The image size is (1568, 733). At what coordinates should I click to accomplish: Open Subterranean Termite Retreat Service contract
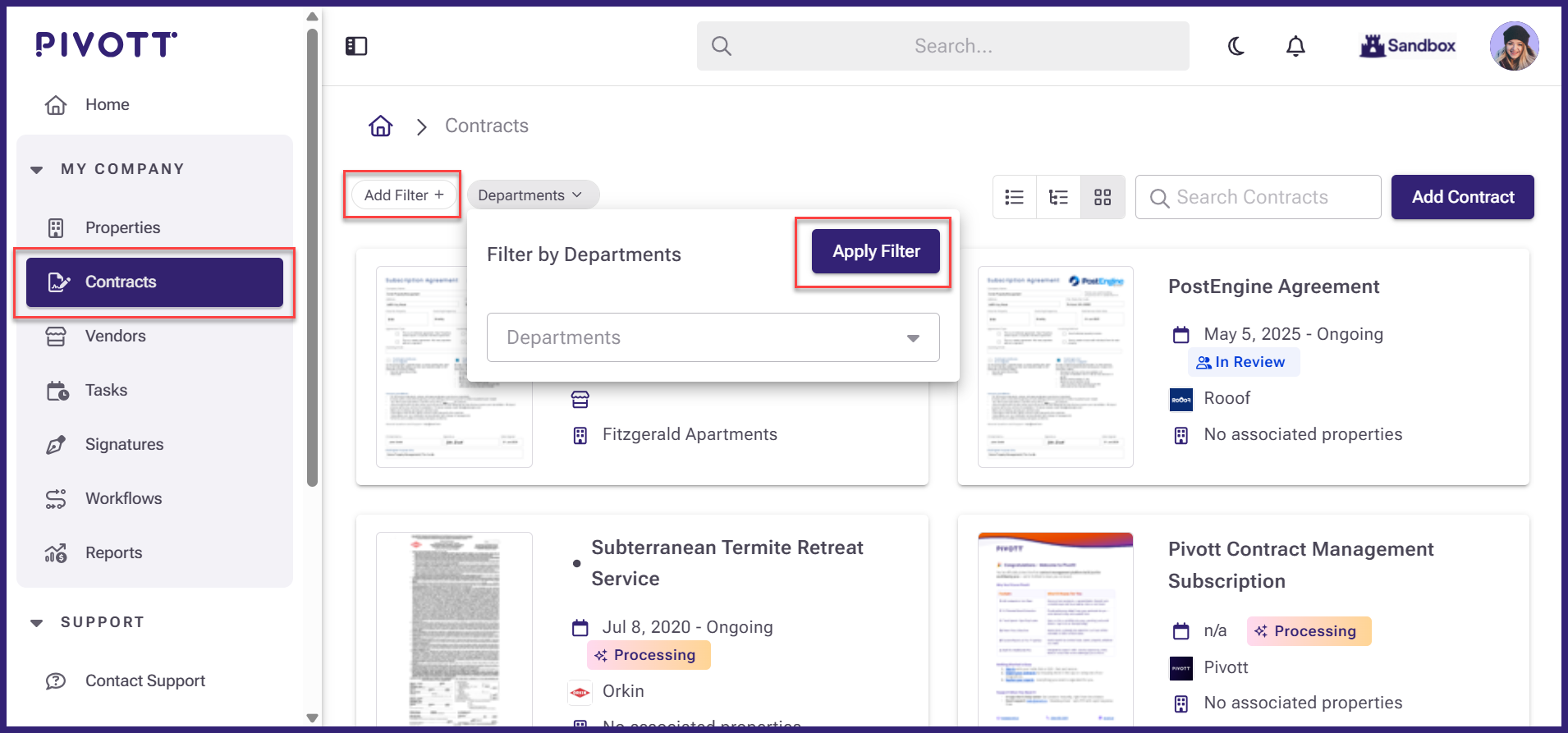click(x=727, y=563)
